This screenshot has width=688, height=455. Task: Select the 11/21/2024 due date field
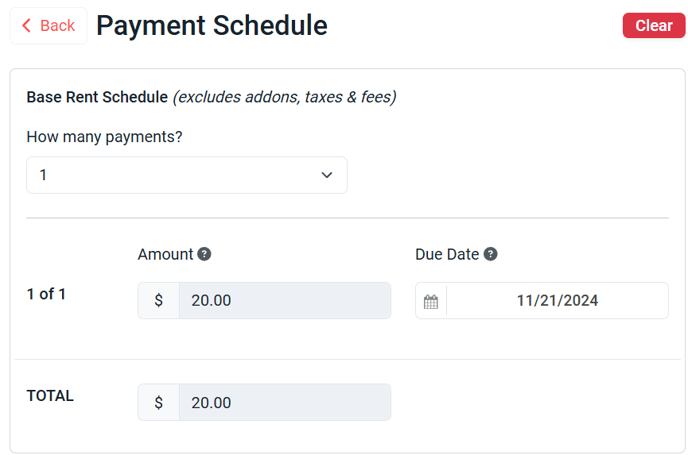pyautogui.click(x=557, y=301)
